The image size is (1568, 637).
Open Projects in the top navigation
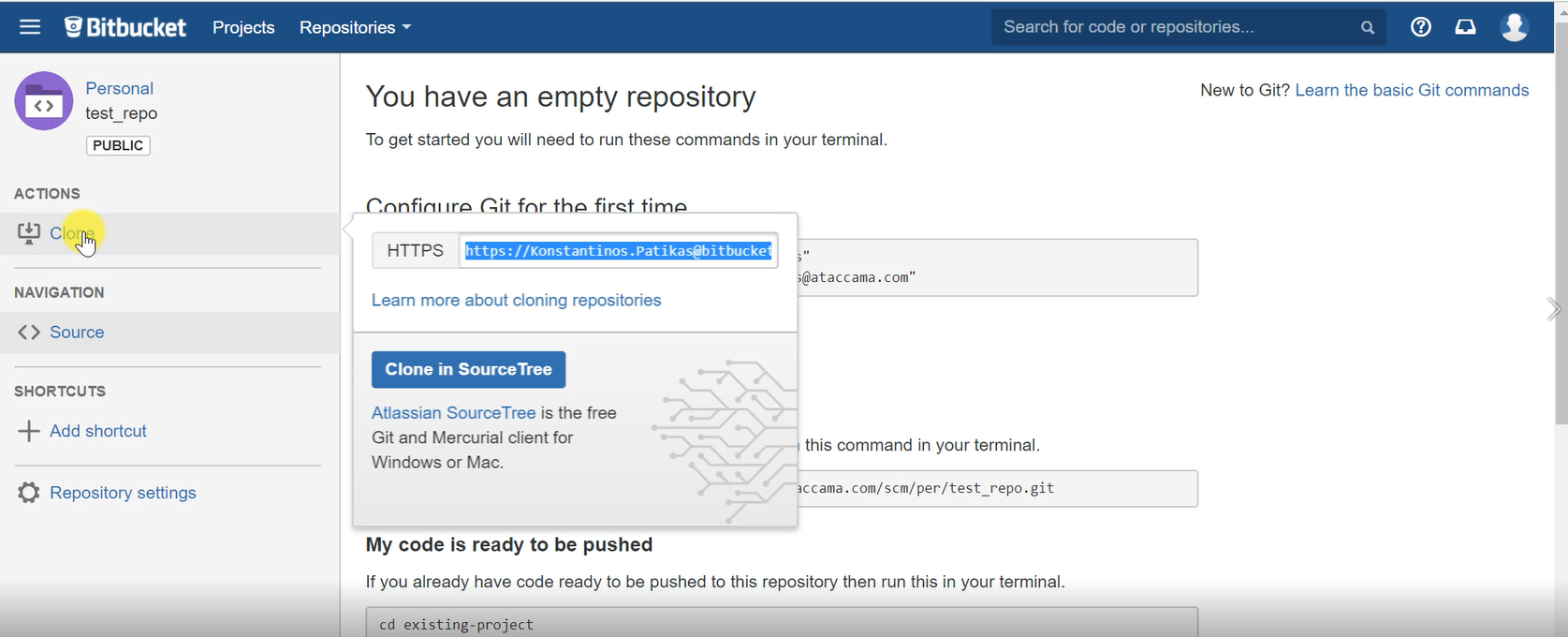coord(243,27)
